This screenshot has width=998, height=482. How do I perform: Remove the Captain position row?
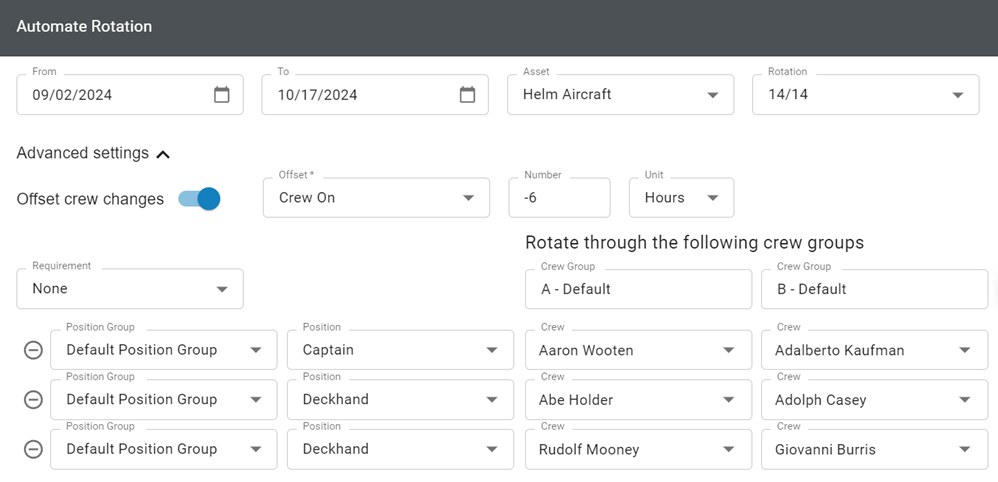point(33,350)
